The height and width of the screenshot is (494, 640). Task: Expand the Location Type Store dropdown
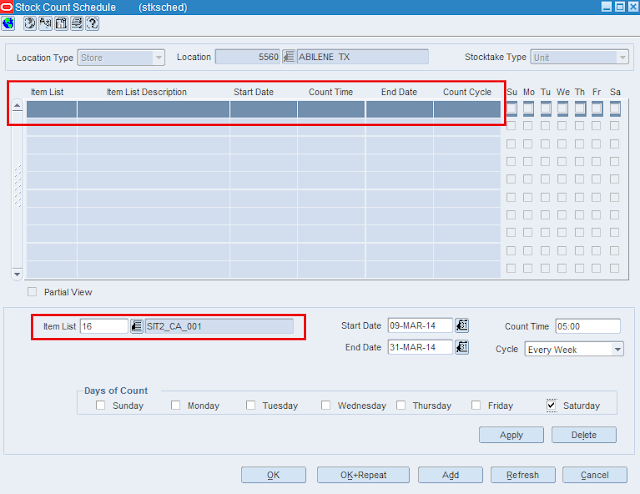158,58
